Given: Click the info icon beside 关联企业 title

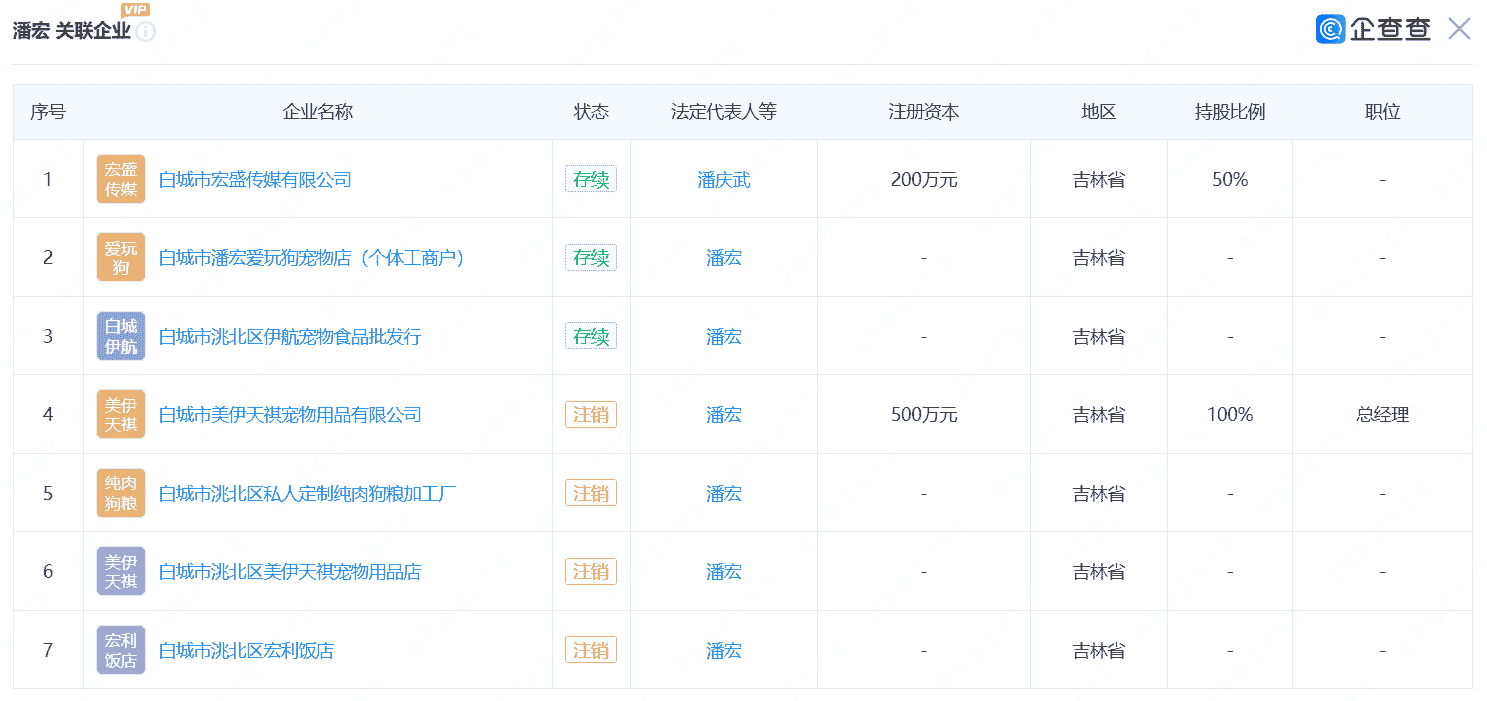Looking at the screenshot, I should tap(146, 32).
